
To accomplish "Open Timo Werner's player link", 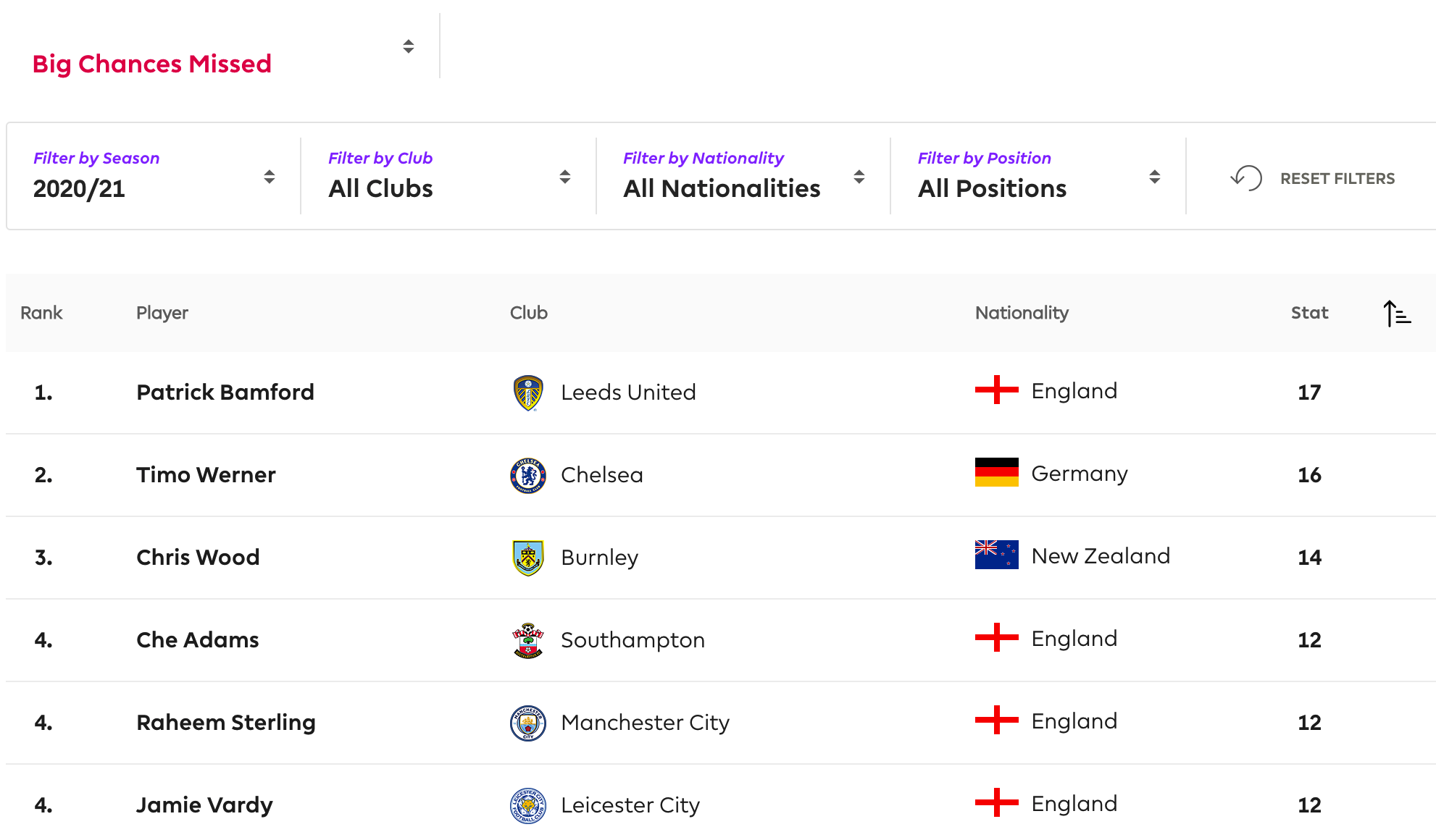I will click(206, 475).
